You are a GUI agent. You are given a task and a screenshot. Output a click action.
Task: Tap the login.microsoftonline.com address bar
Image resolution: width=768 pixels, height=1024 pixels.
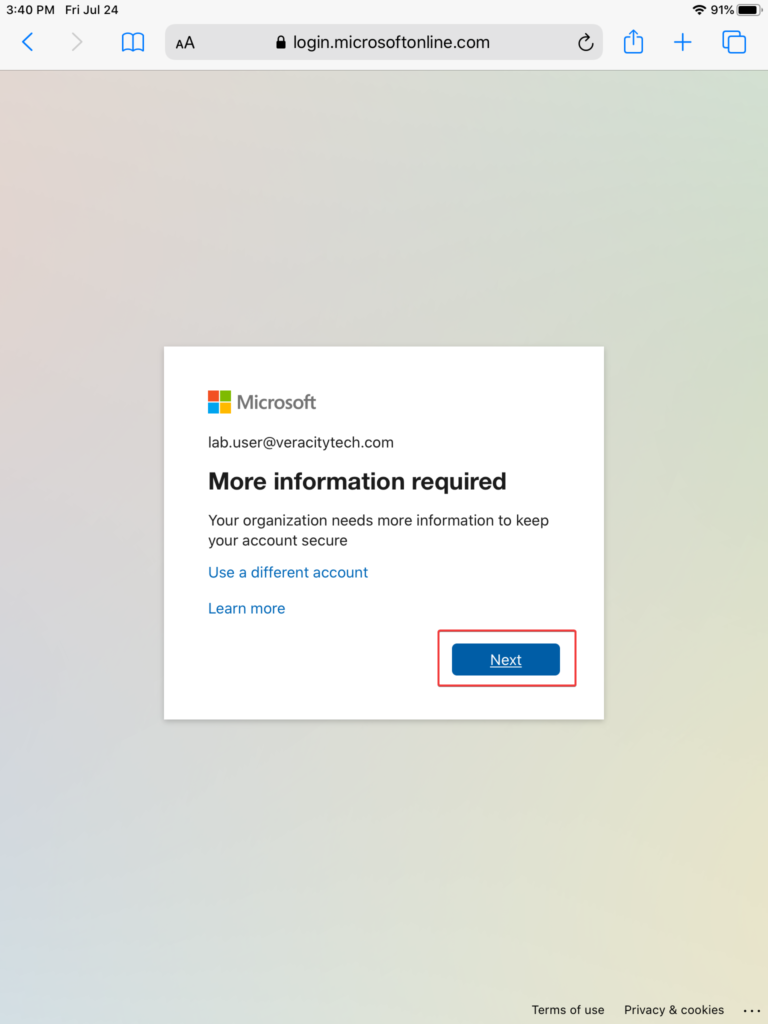pyautogui.click(x=391, y=42)
